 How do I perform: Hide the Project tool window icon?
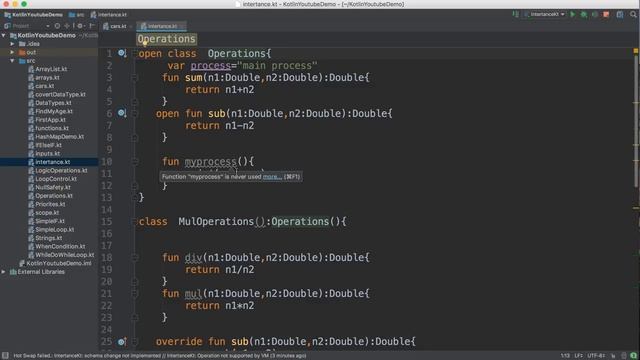tap(92, 26)
